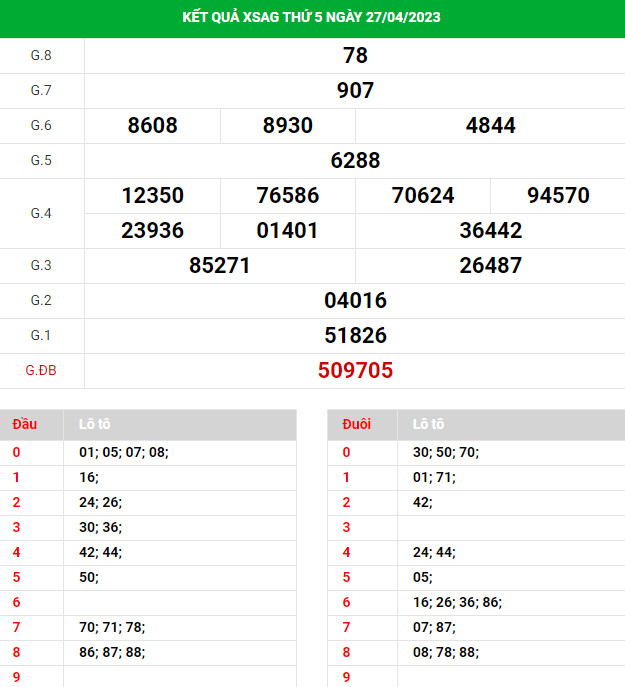Click the G.2 row label
The height and width of the screenshot is (687, 625).
point(41,301)
